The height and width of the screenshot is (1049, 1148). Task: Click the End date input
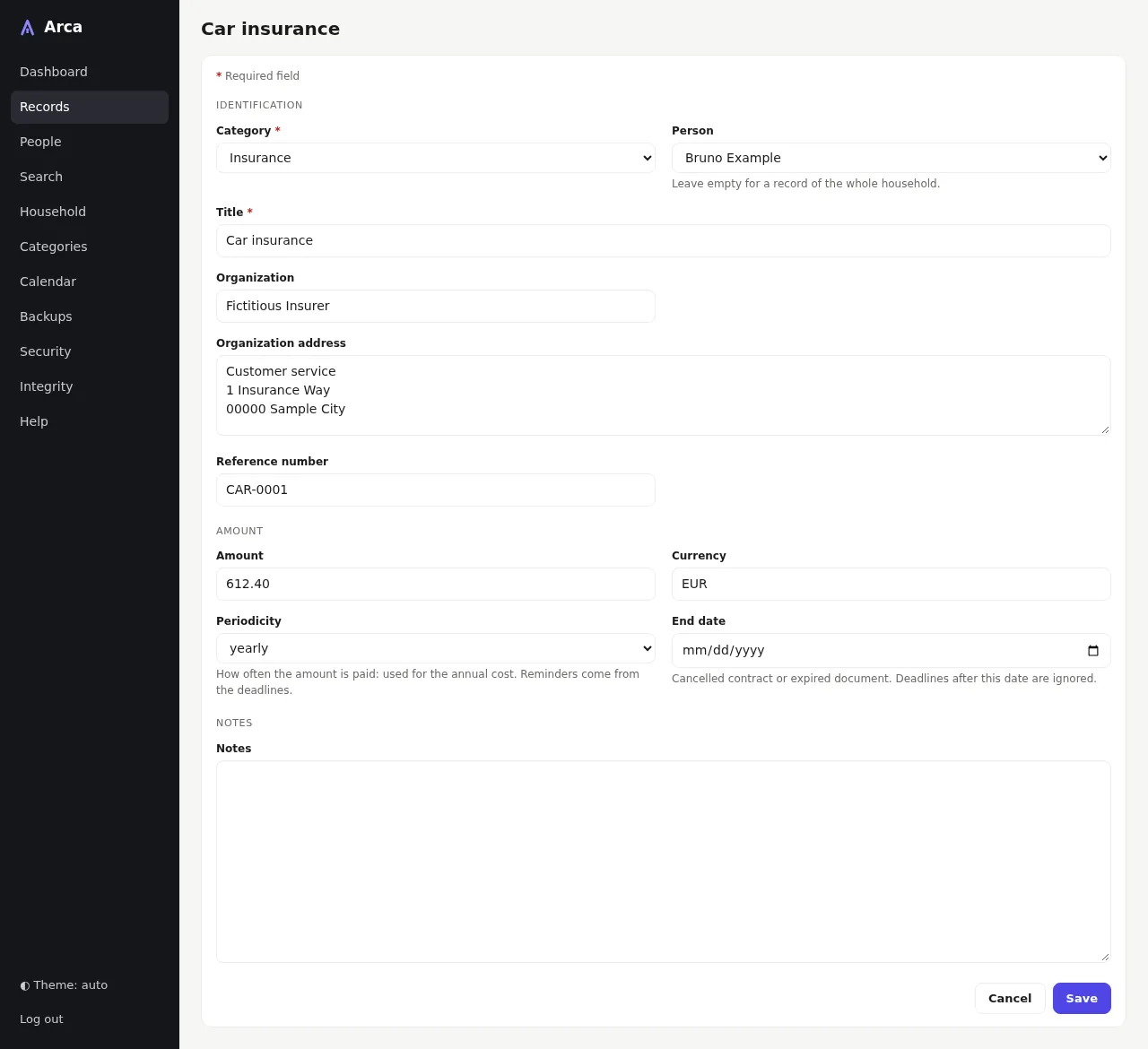click(891, 650)
